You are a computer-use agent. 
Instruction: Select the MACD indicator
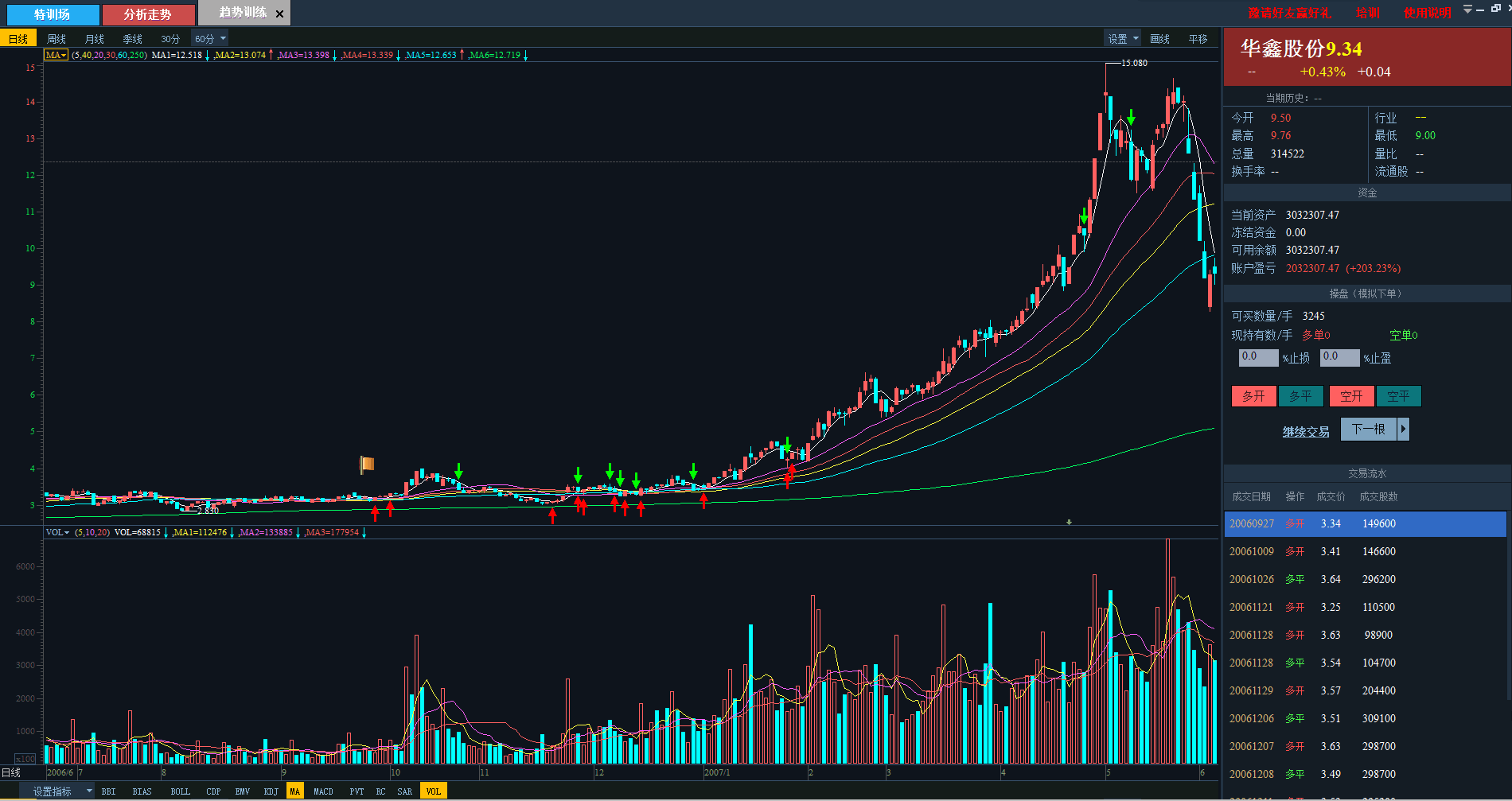(323, 791)
